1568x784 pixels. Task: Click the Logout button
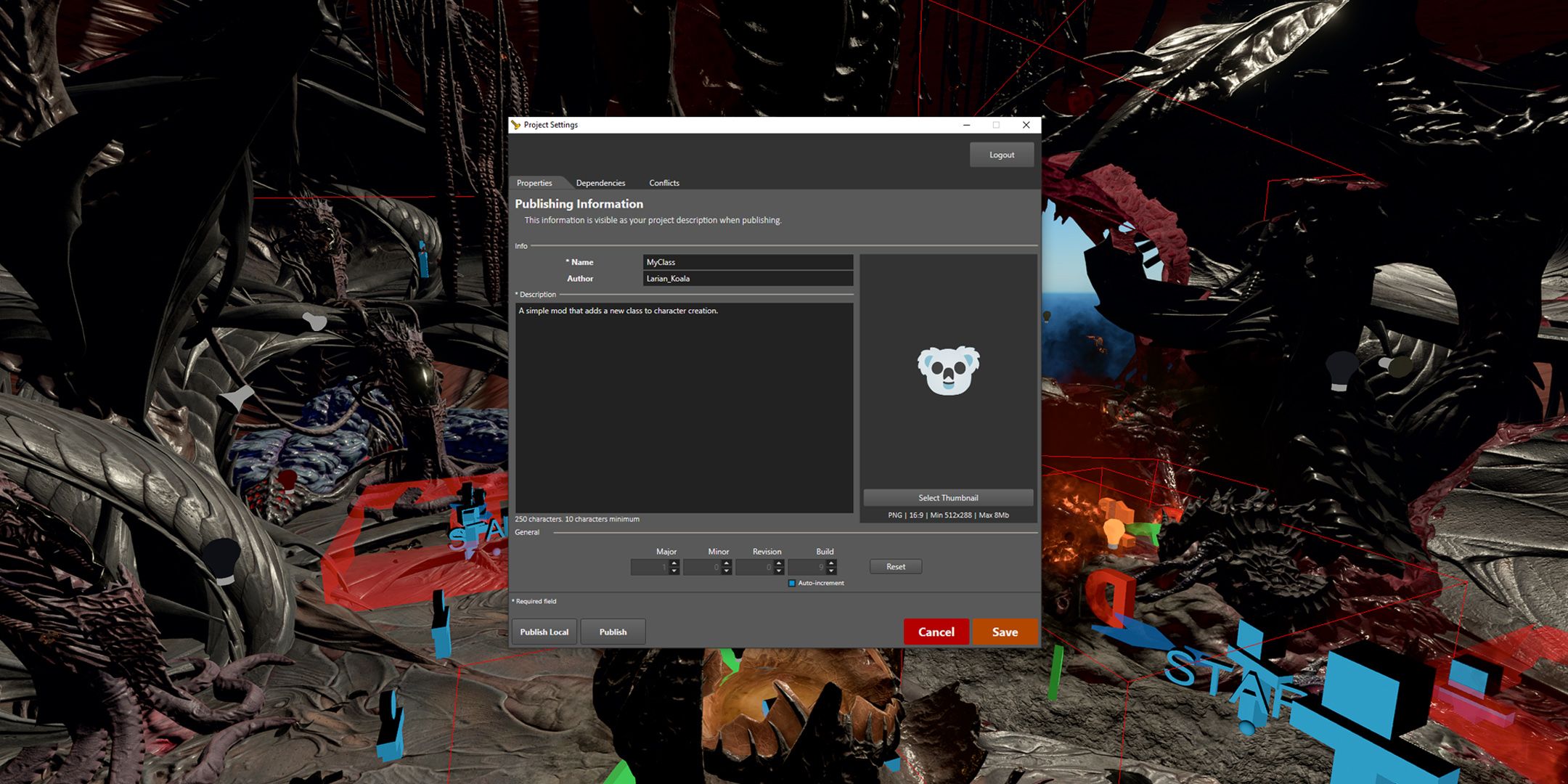[x=1002, y=153]
